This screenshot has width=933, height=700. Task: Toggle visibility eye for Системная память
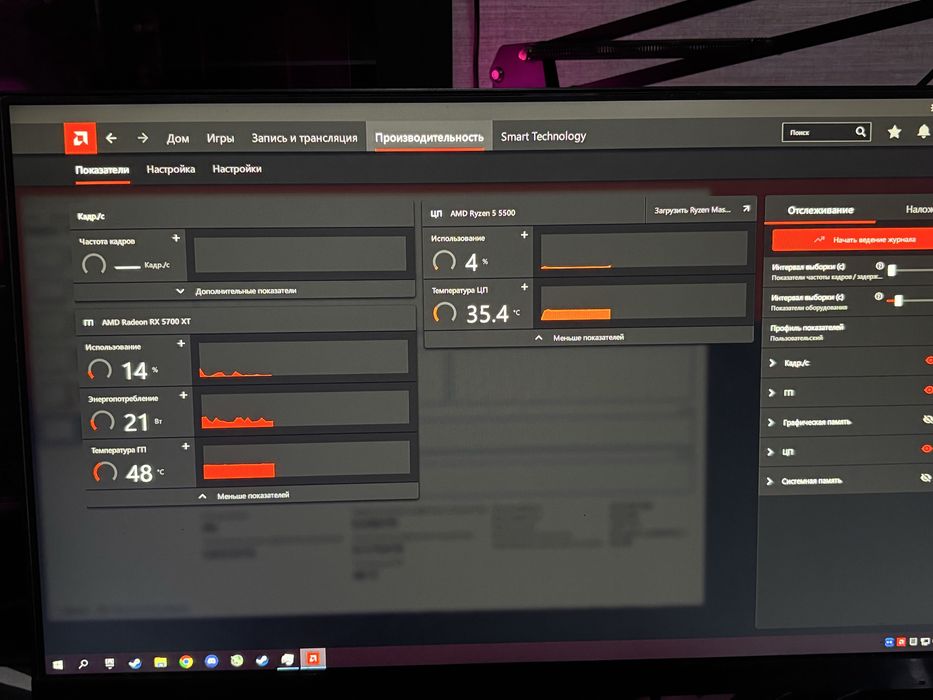coord(925,477)
